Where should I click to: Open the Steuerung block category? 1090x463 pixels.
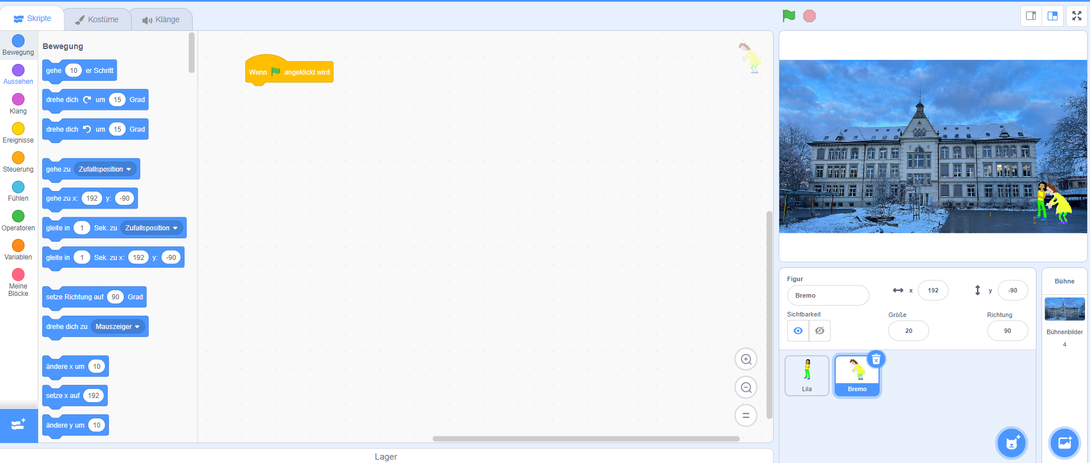pos(18,162)
